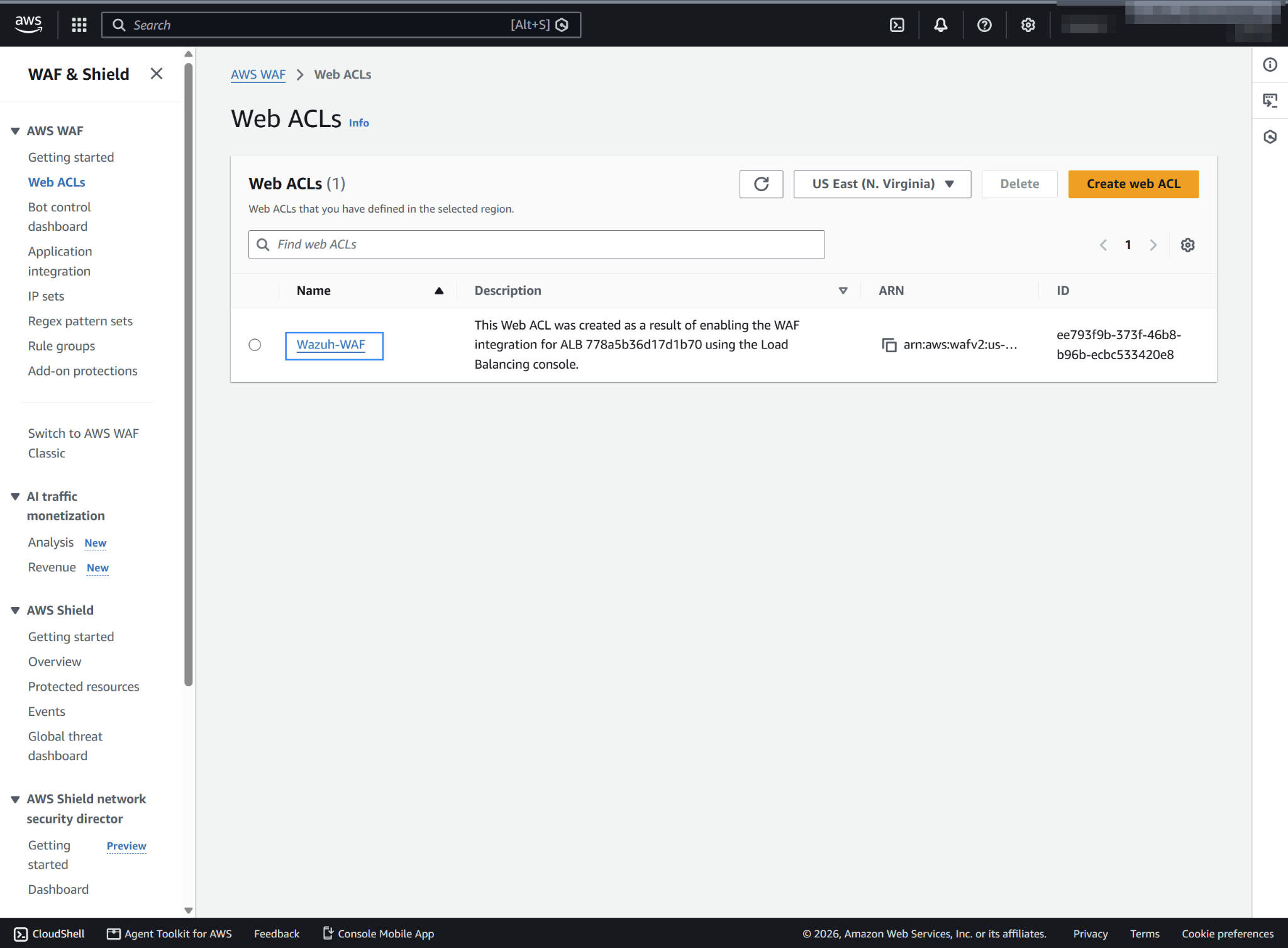Open the US East region dropdown
The image size is (1288, 948).
882,184
